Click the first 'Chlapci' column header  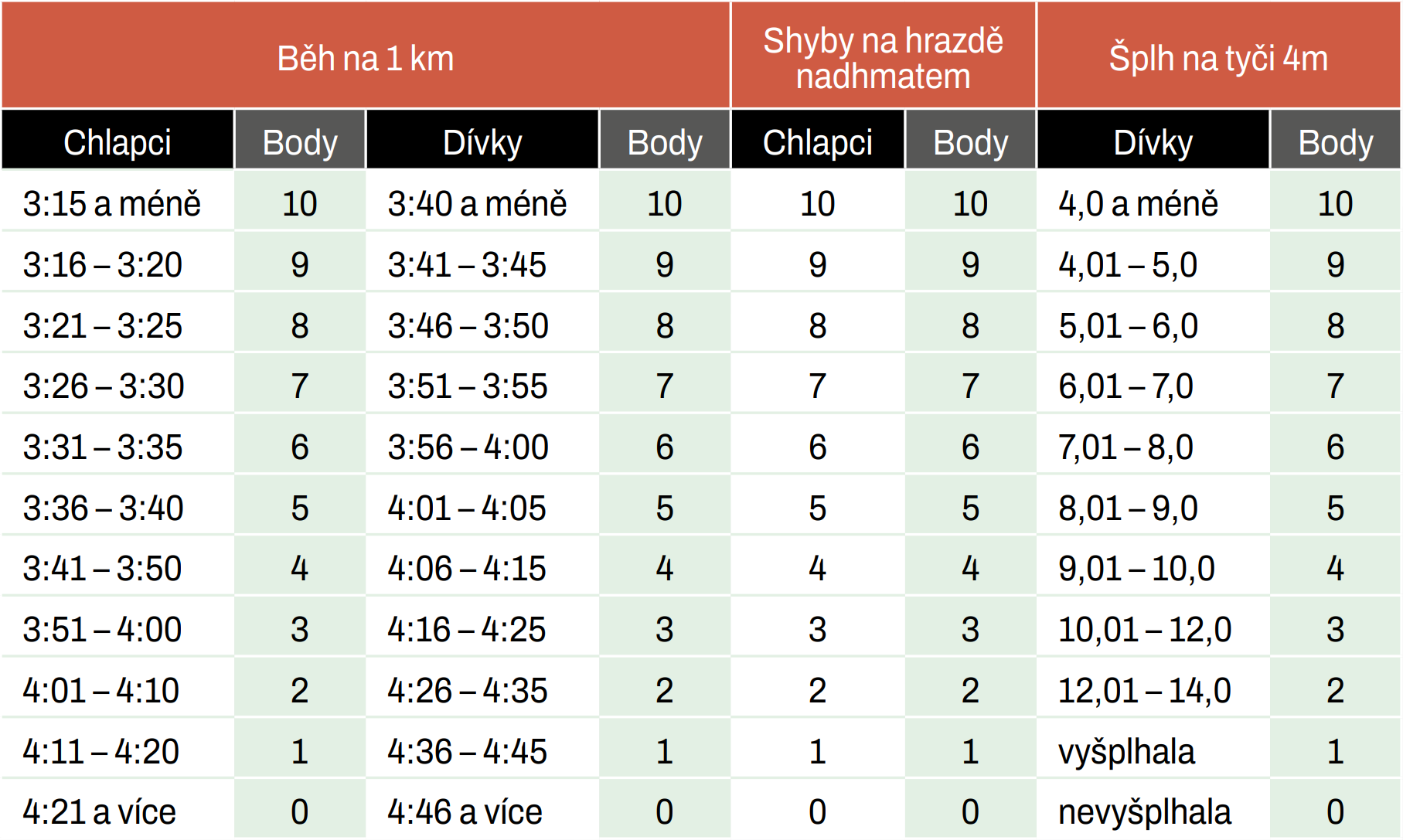(x=117, y=140)
